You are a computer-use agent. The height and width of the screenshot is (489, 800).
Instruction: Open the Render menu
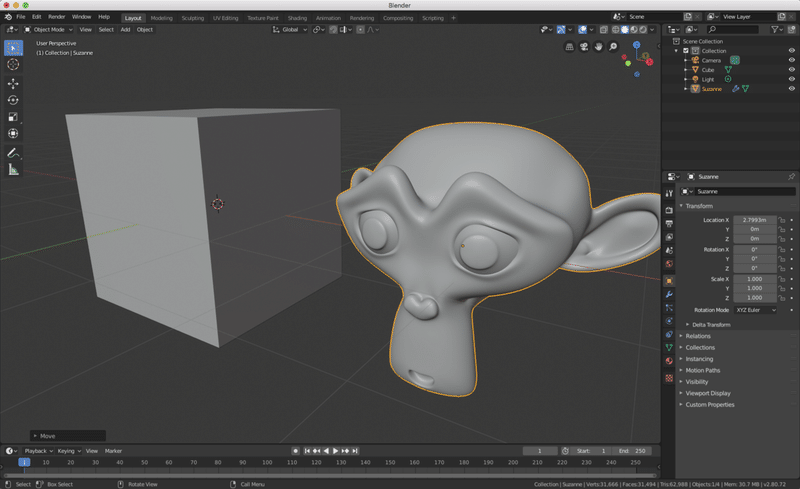57,17
